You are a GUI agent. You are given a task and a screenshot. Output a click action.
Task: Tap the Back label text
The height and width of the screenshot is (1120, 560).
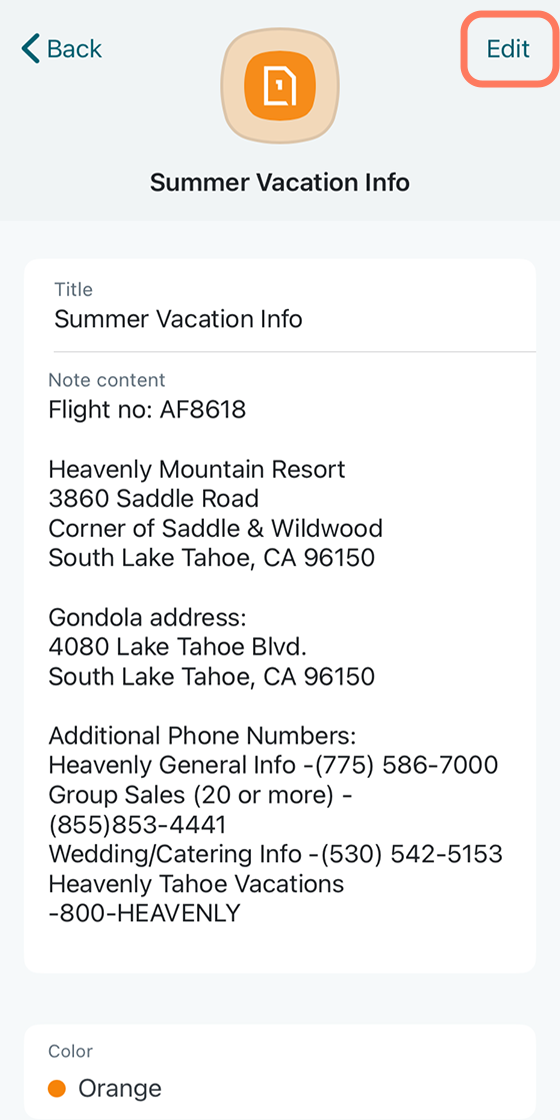pyautogui.click(x=74, y=49)
